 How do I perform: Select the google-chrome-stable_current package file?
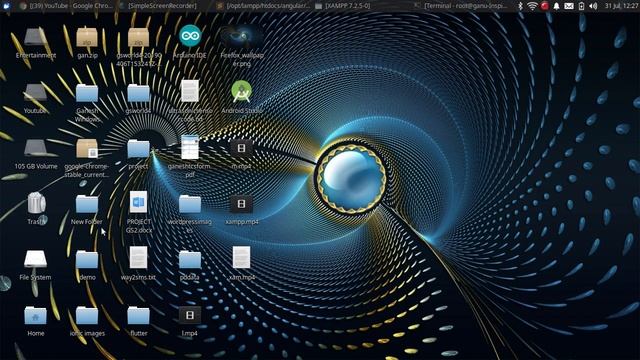click(x=87, y=148)
